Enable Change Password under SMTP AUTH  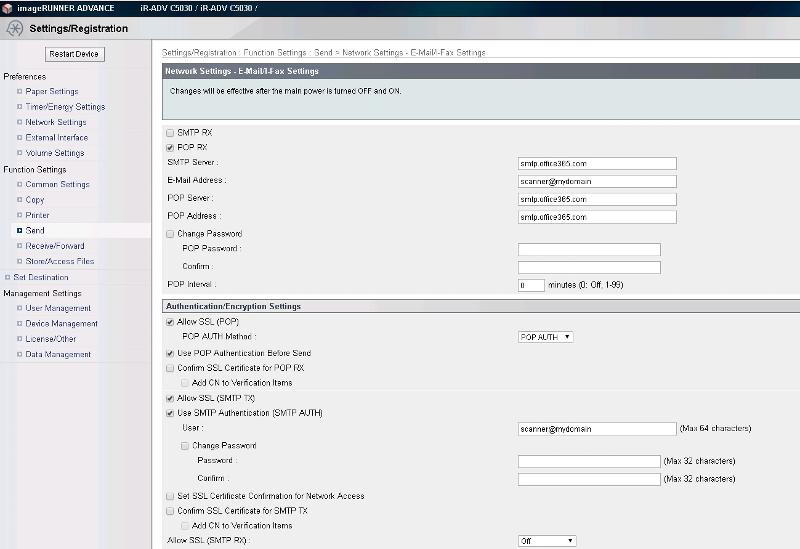[185, 445]
